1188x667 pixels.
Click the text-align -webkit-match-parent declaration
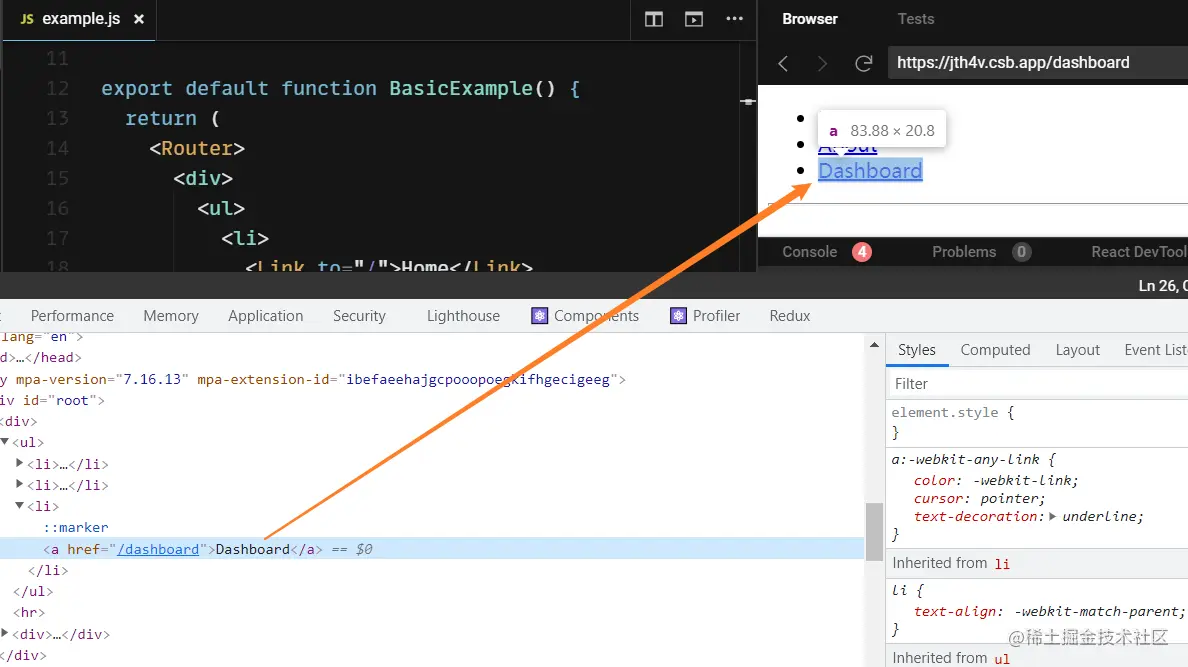[1049, 612]
